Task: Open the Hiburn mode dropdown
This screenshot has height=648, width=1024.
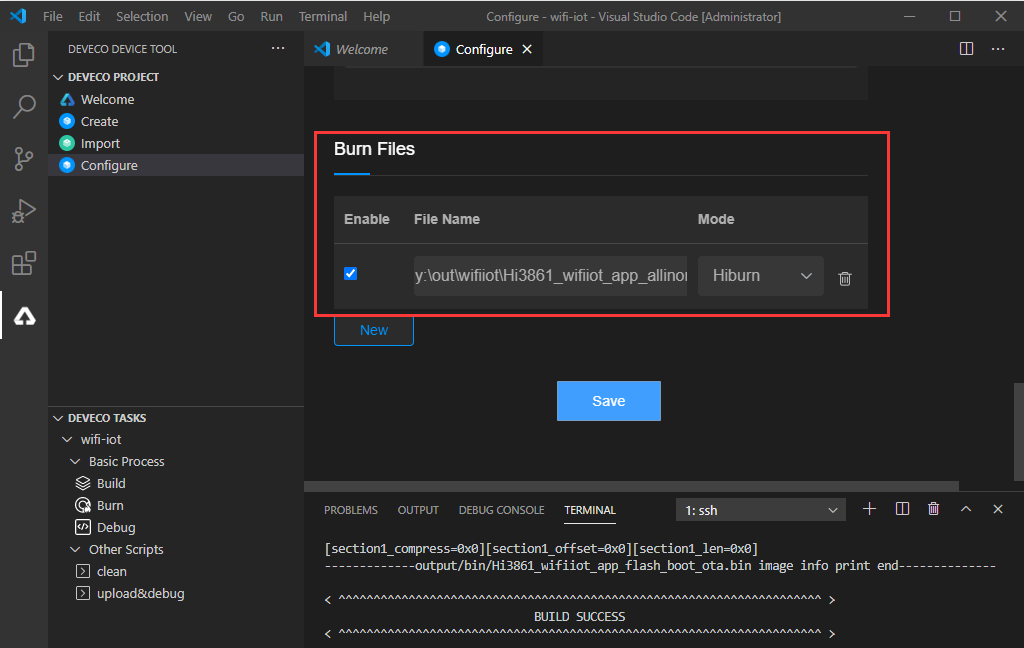Action: click(x=760, y=276)
